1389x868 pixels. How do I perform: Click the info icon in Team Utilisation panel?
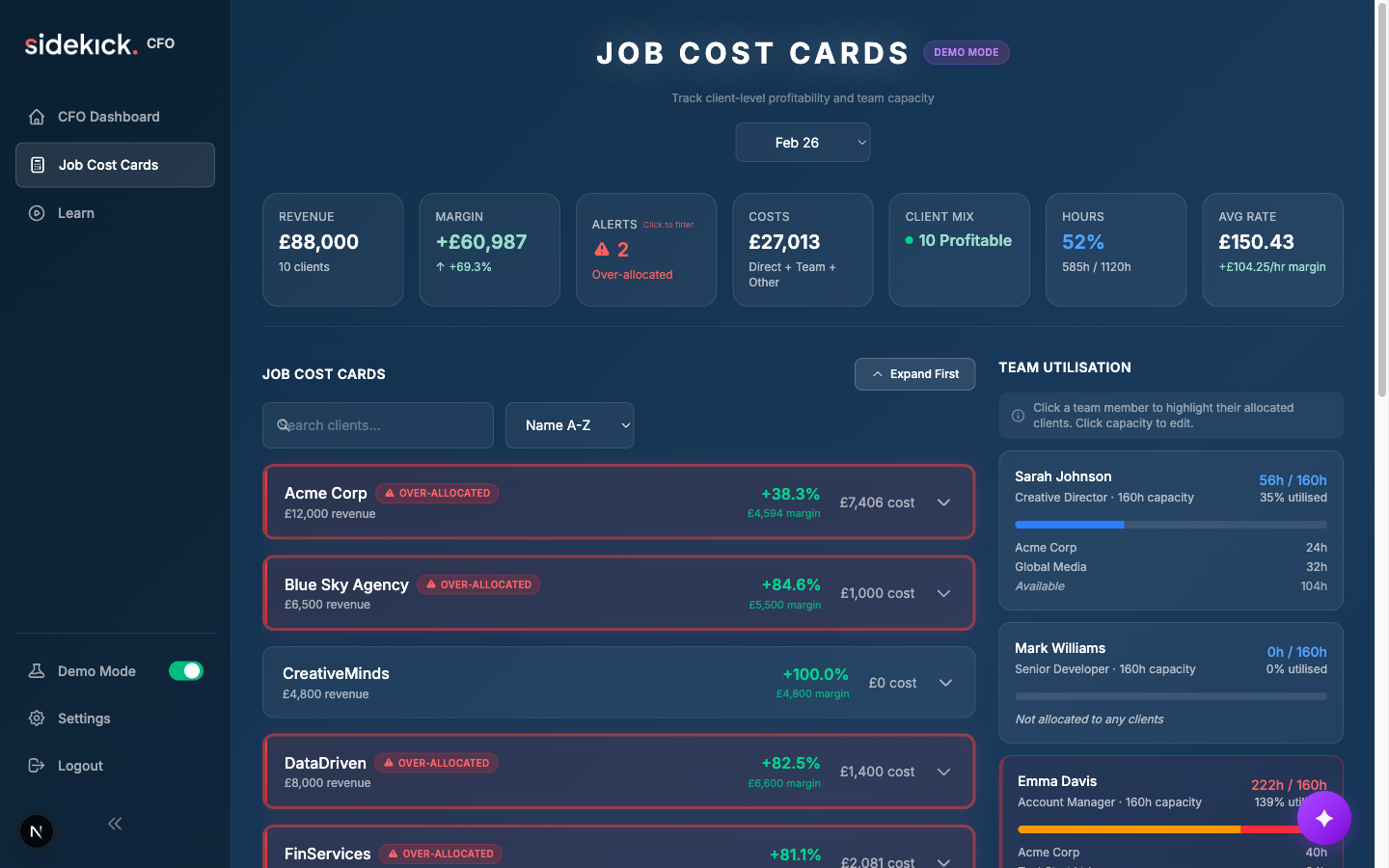[1017, 415]
